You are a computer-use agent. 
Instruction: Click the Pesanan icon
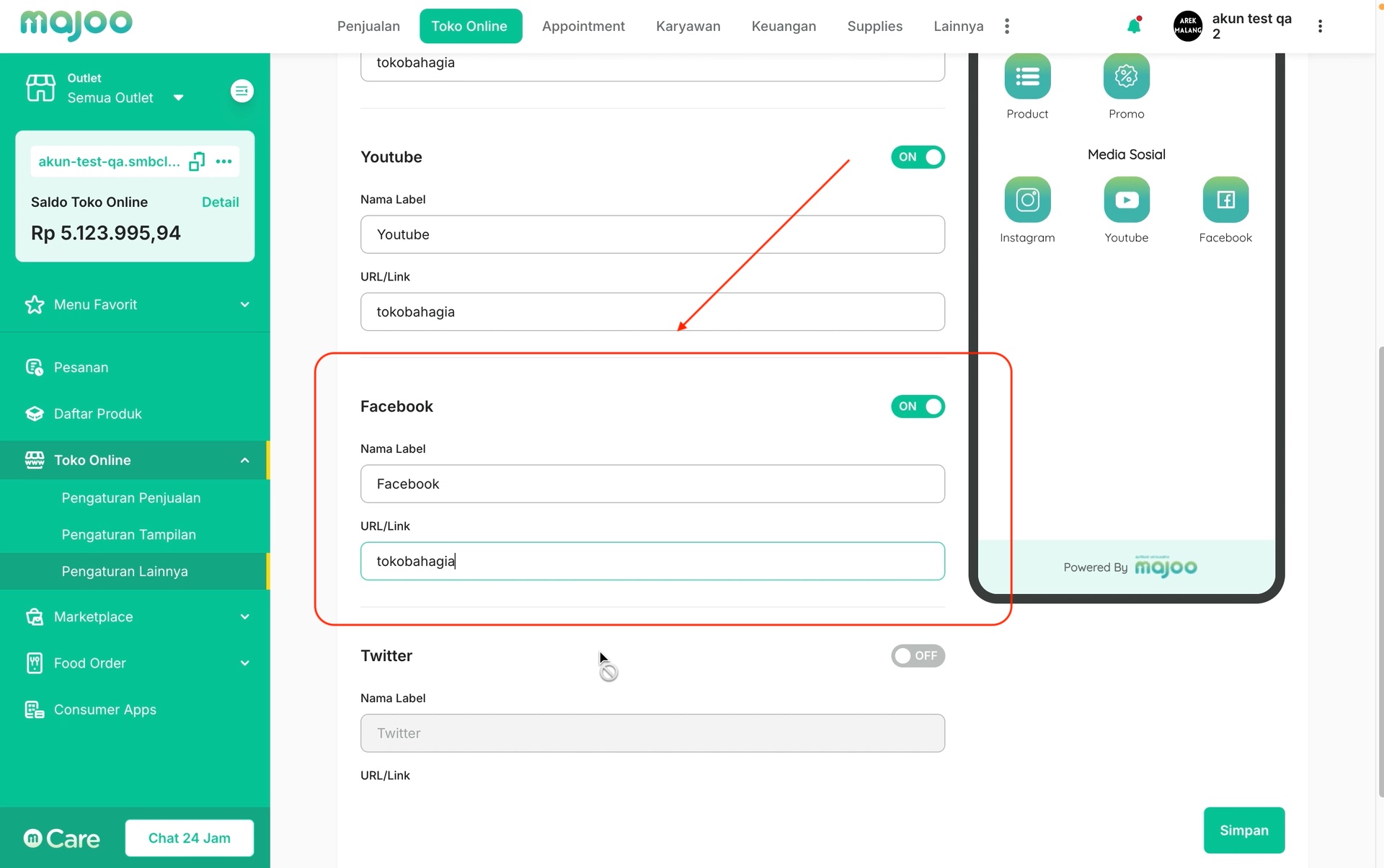tap(34, 367)
